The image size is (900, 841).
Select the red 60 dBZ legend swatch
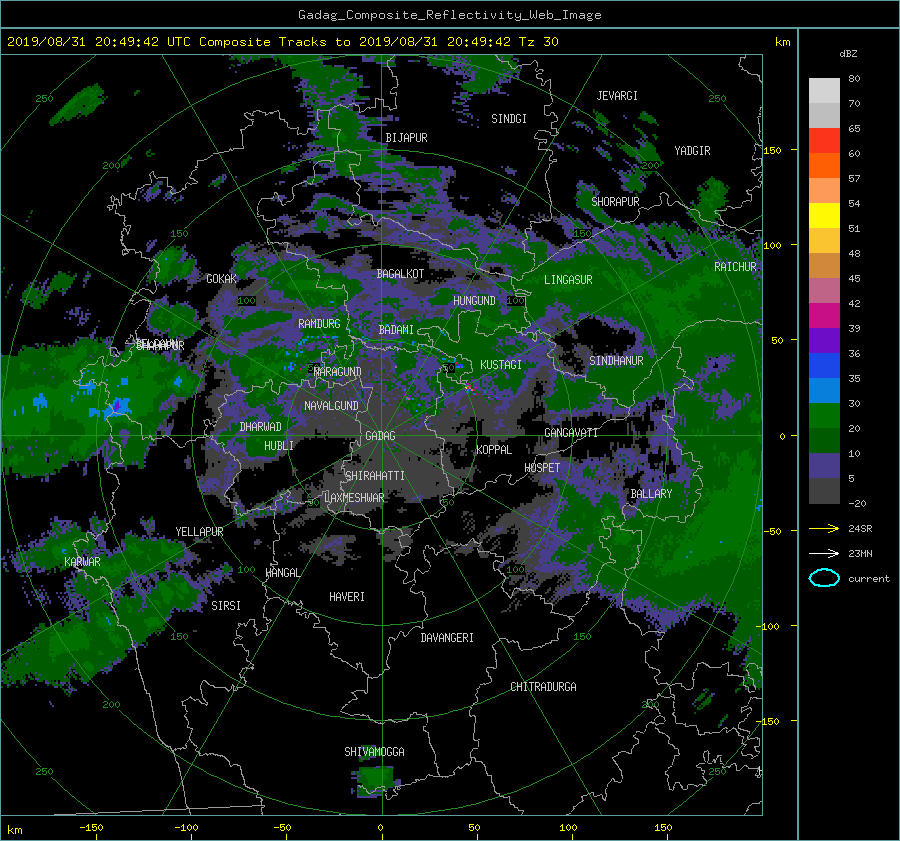pos(824,140)
